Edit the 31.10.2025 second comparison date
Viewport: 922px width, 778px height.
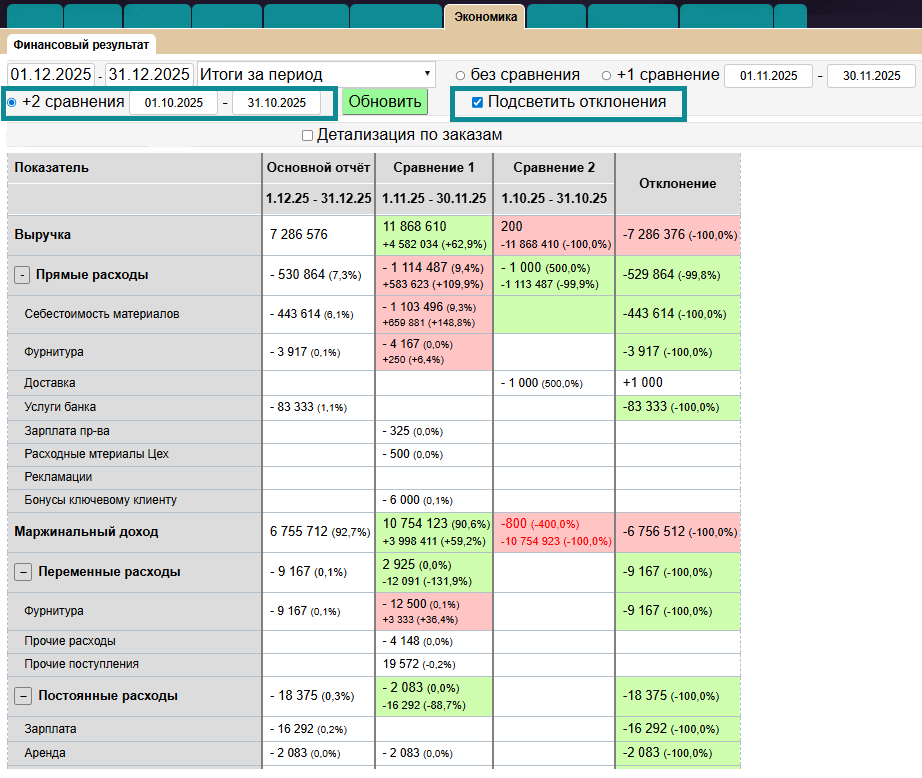(x=277, y=103)
